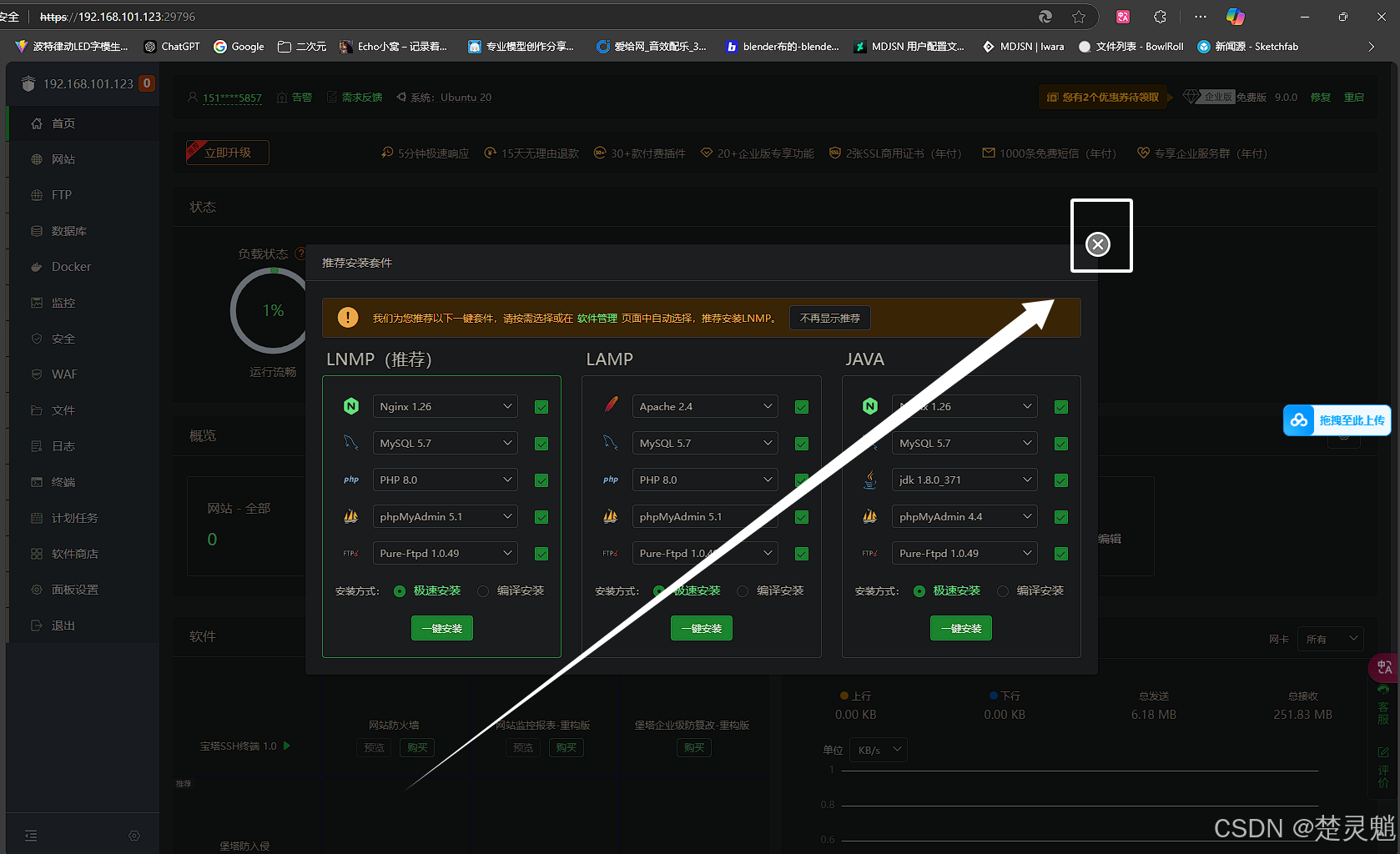Click the orange warning icon in banner
This screenshot has width=1400, height=854.
coord(348,318)
